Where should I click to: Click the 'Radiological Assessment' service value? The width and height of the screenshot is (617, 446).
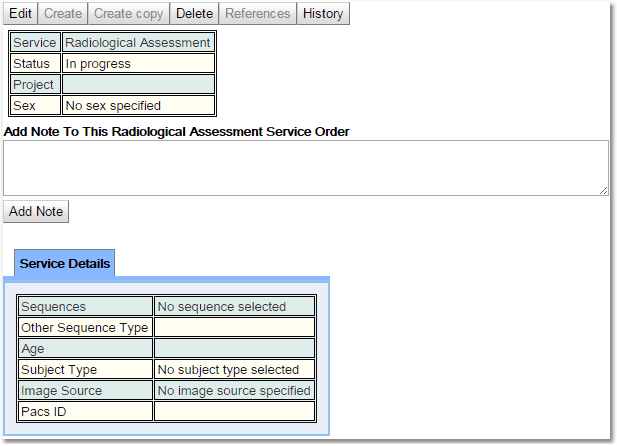click(x=138, y=43)
